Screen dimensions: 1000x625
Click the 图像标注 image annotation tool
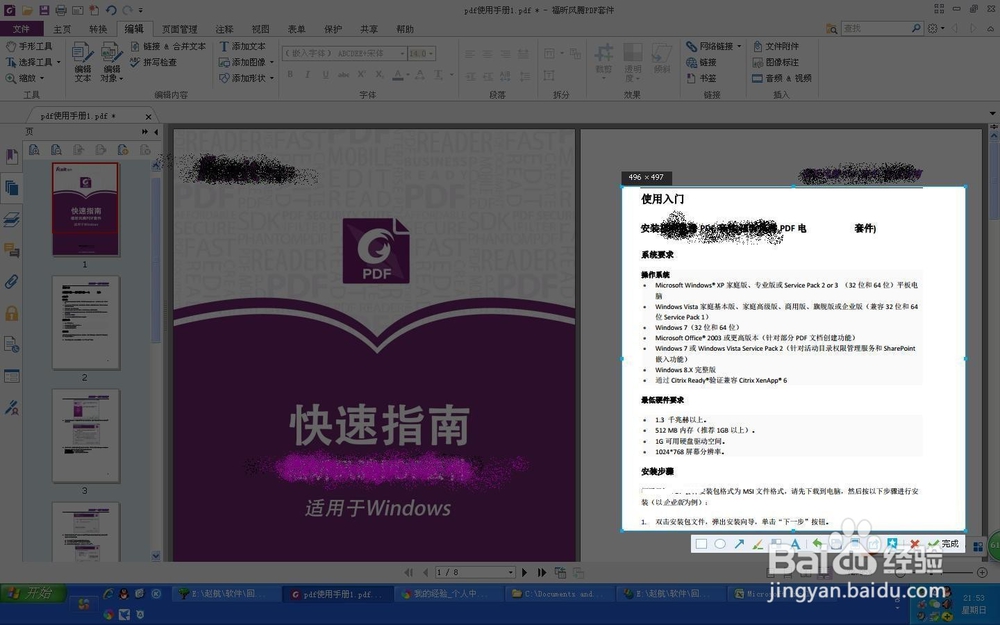coord(776,62)
